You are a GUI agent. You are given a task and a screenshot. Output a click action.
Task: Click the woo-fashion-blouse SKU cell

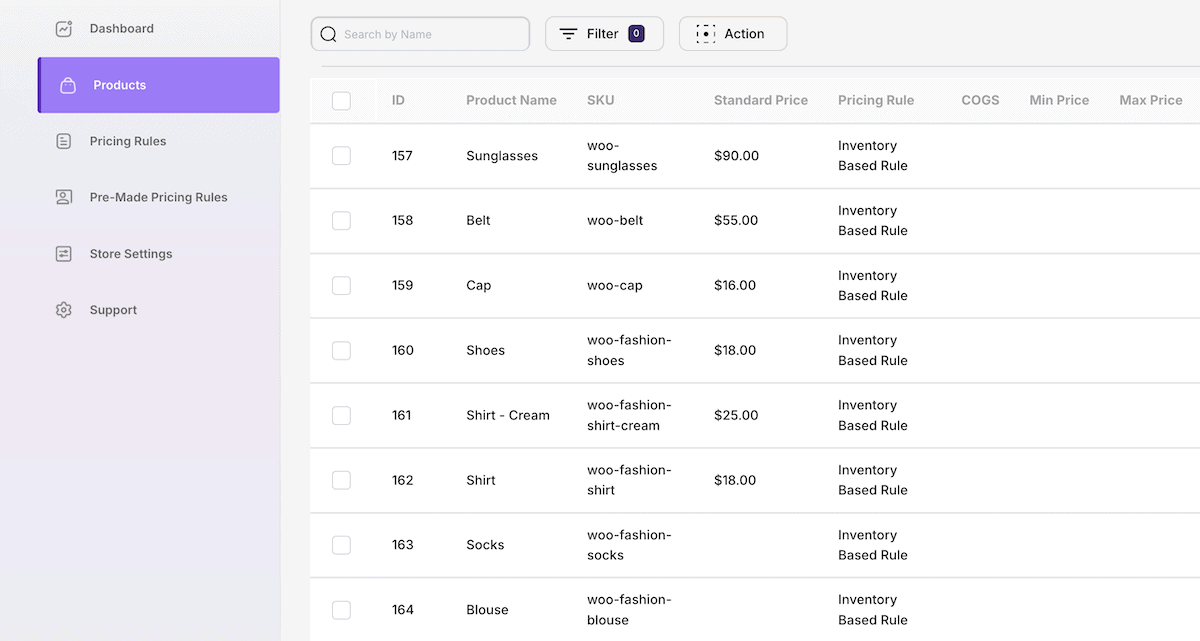tap(629, 610)
